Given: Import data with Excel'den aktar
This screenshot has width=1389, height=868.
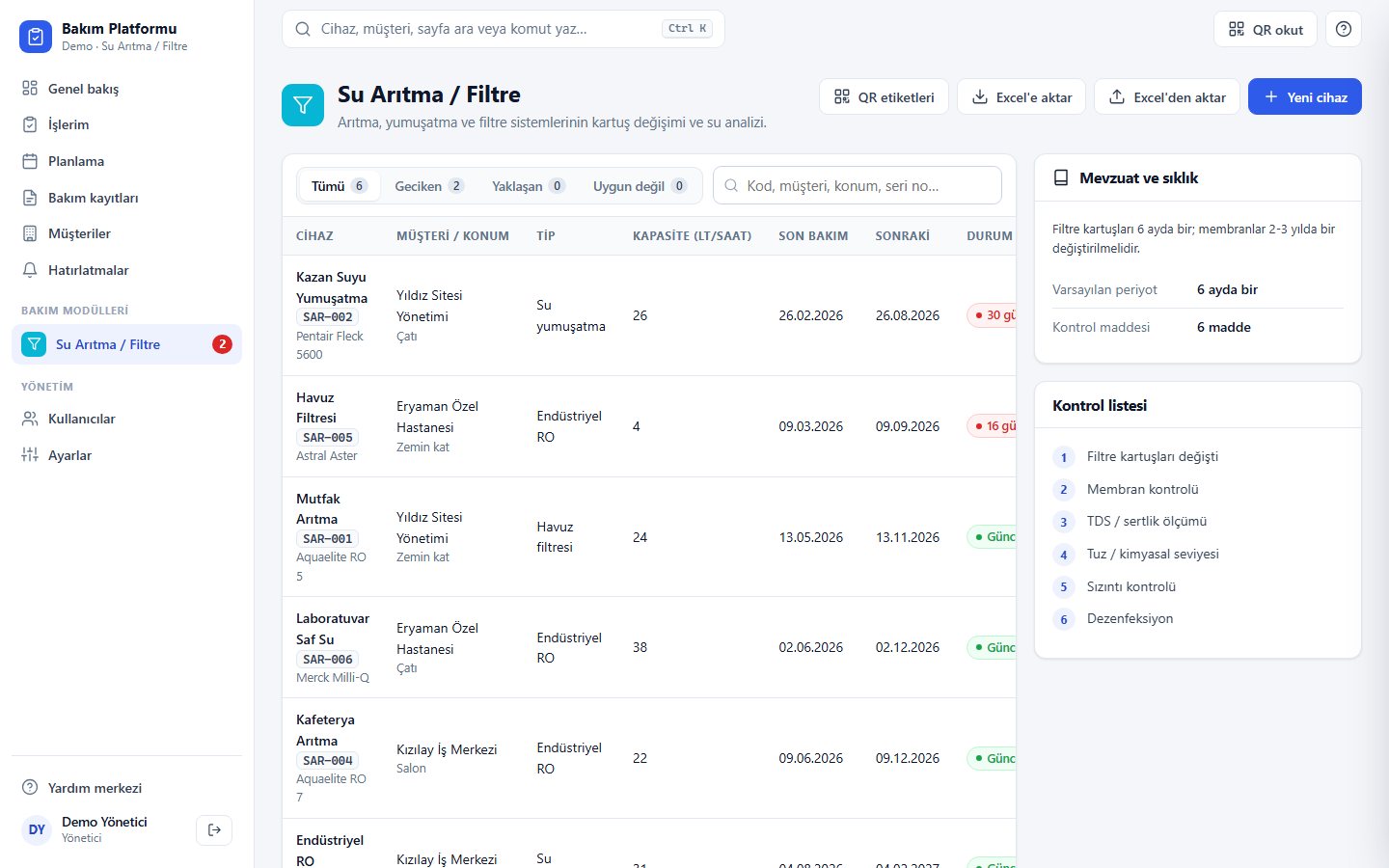Looking at the screenshot, I should 1167,96.
